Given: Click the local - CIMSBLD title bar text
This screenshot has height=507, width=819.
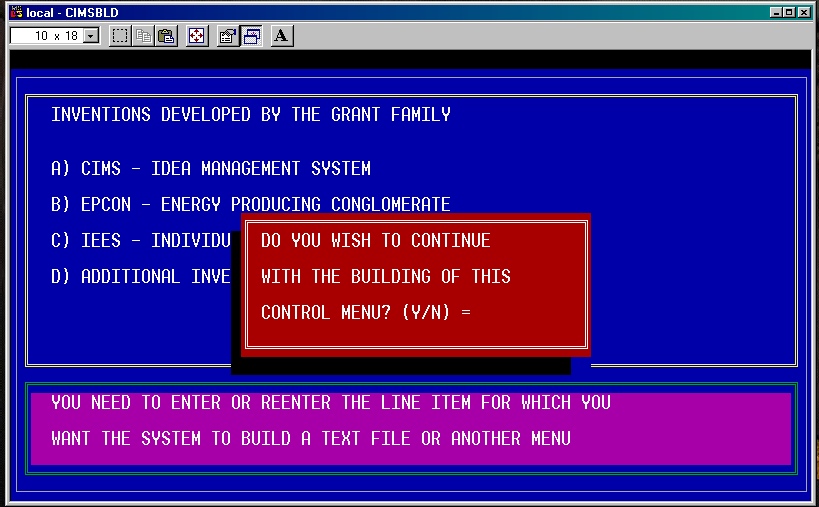Looking at the screenshot, I should click(x=72, y=12).
